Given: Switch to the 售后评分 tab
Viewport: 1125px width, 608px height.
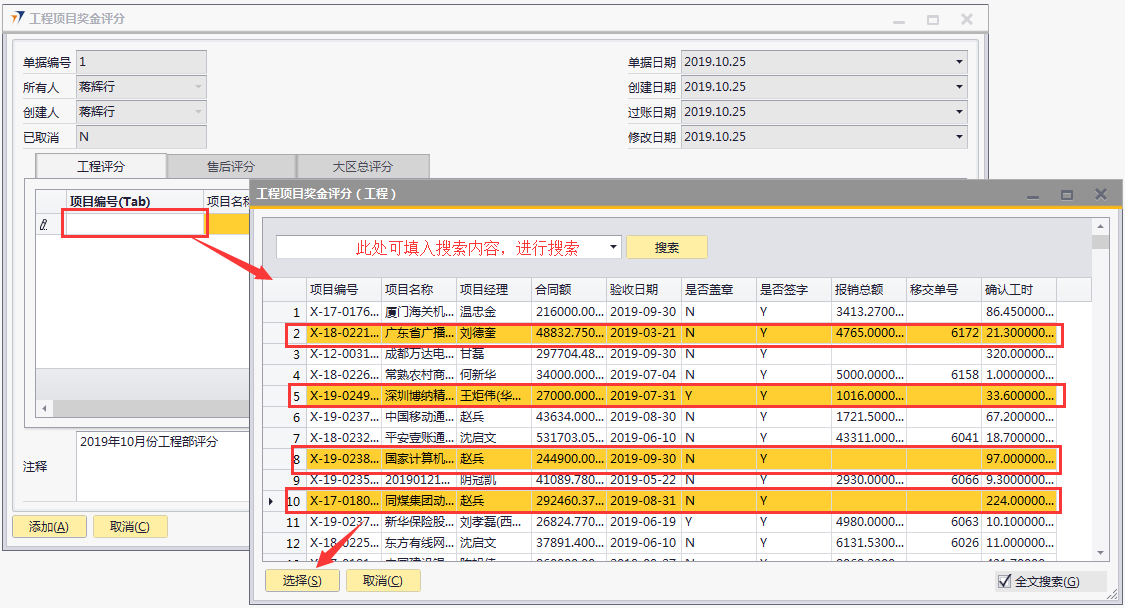Looking at the screenshot, I should click(231, 167).
